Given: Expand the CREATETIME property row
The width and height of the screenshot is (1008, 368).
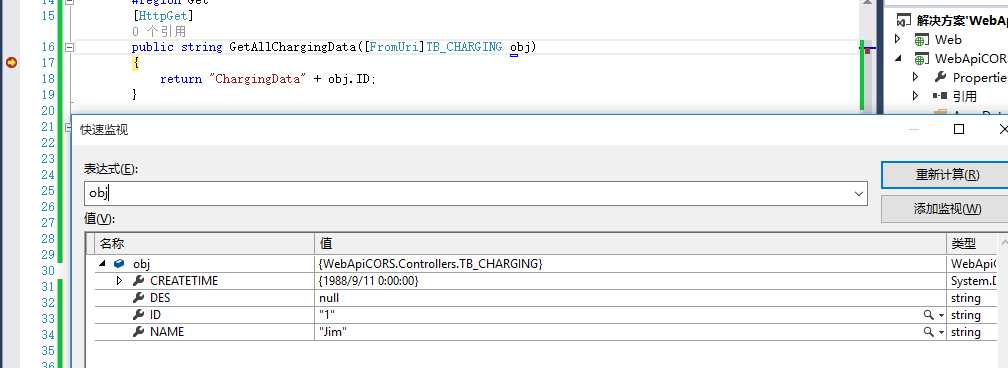Looking at the screenshot, I should (x=119, y=281).
